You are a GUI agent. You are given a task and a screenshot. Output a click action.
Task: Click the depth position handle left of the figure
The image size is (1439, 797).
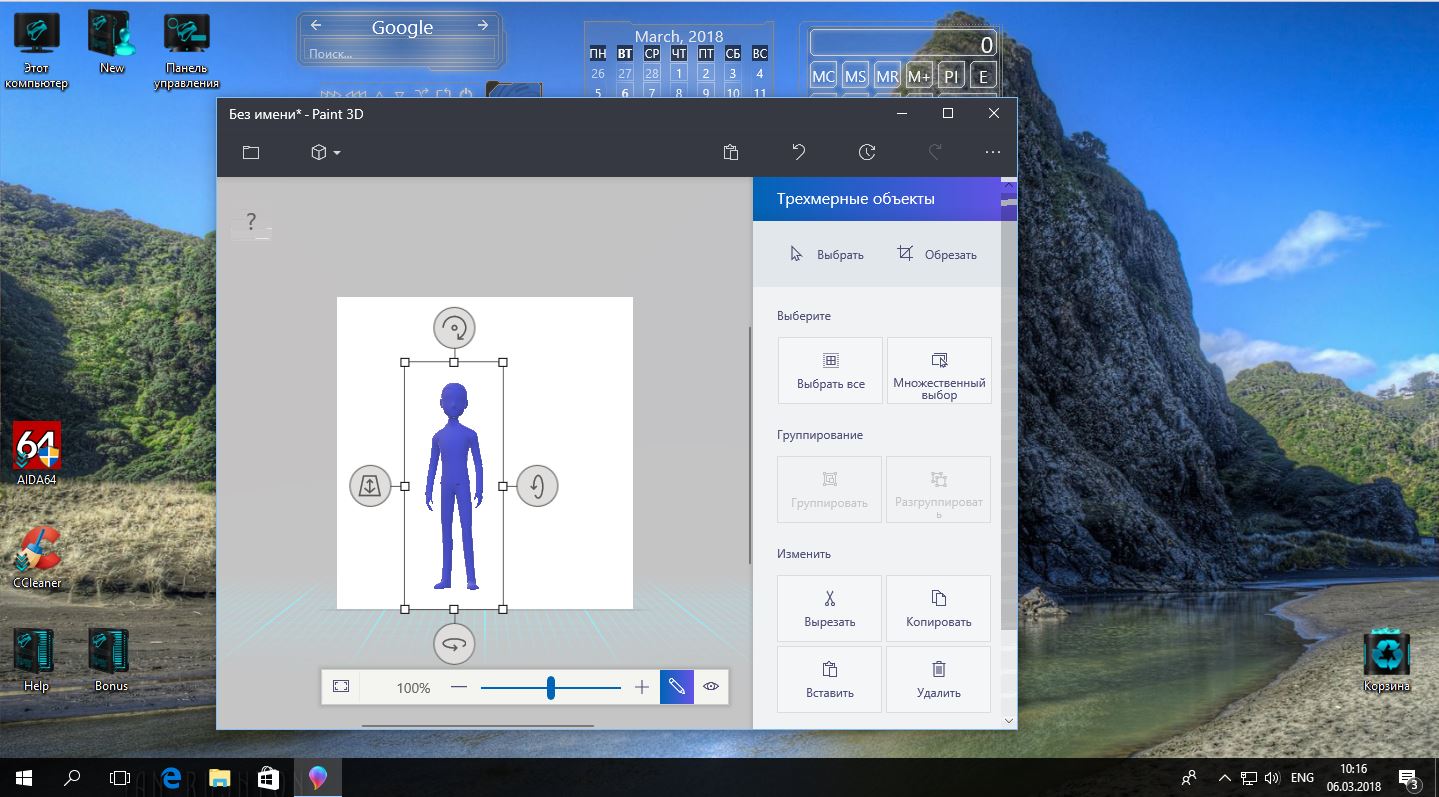point(370,486)
